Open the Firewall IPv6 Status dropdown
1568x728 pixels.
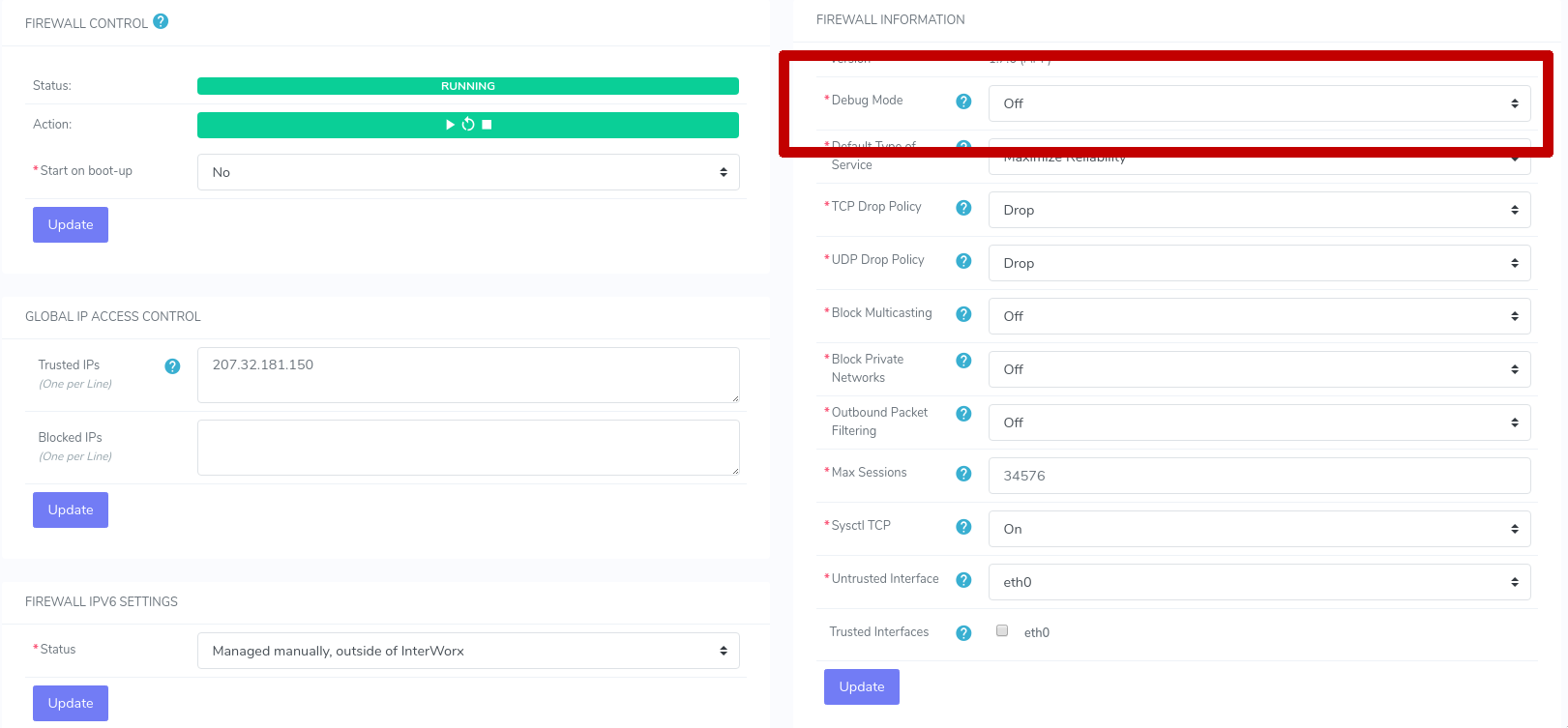[x=468, y=651]
